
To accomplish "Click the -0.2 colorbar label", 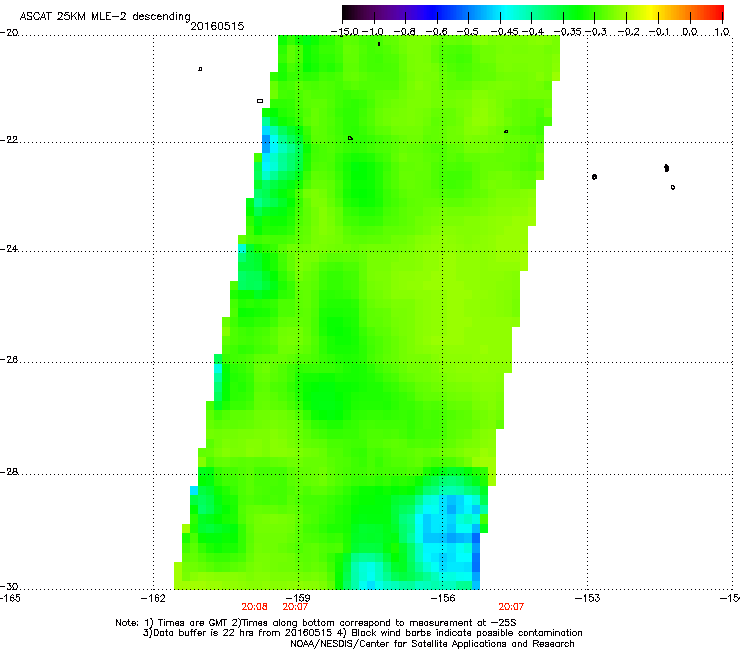I will coord(629,32).
